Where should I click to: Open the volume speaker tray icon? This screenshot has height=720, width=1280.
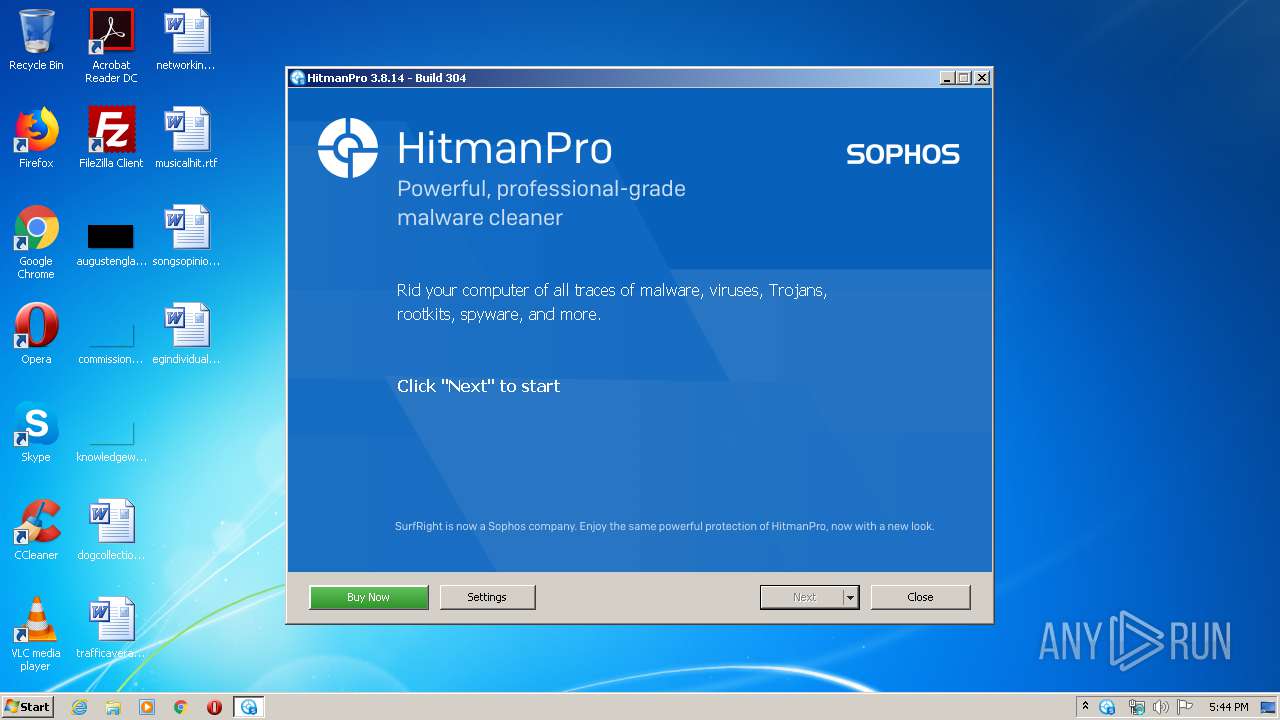pos(1161,707)
